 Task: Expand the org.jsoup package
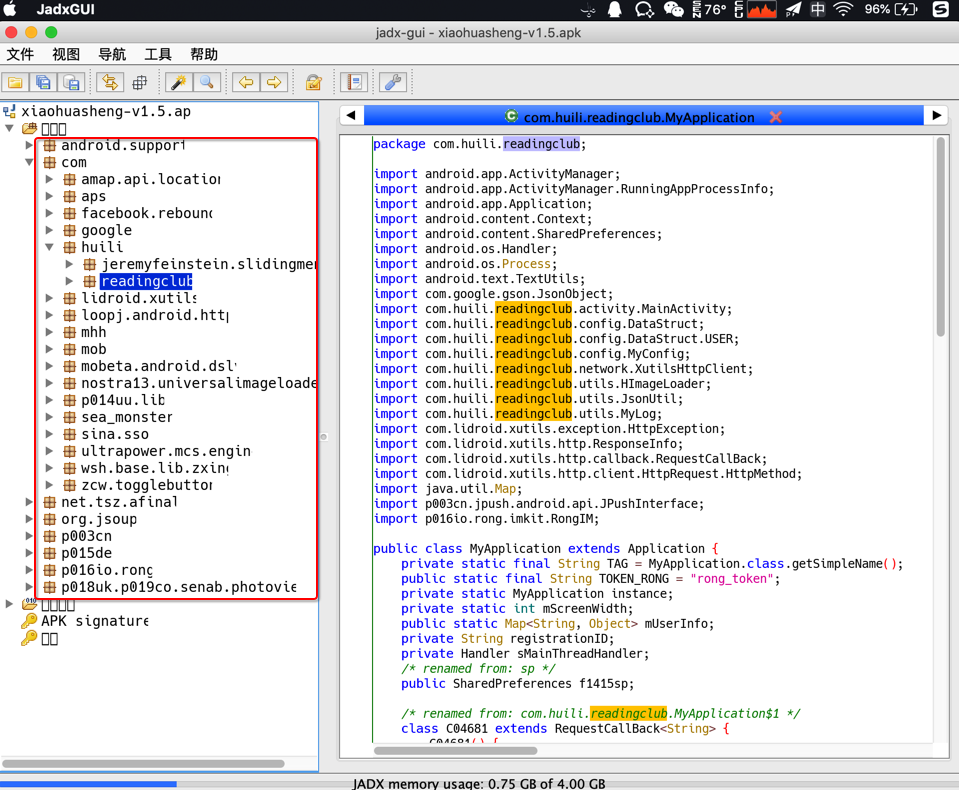29,519
